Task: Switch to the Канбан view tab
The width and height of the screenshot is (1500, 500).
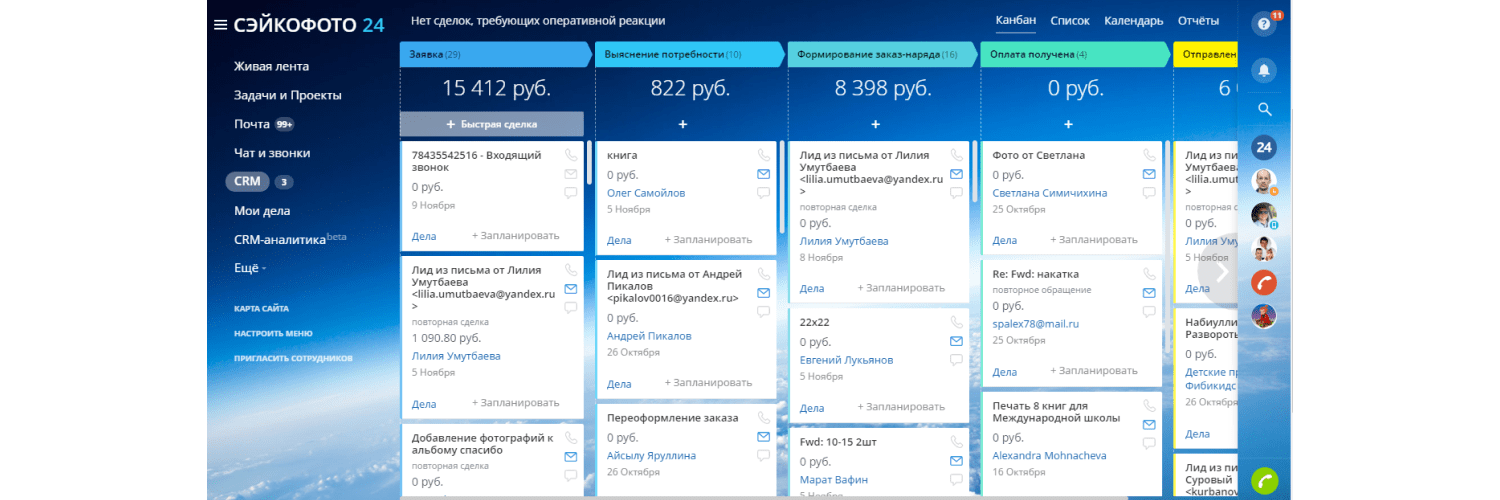Action: [1016, 21]
